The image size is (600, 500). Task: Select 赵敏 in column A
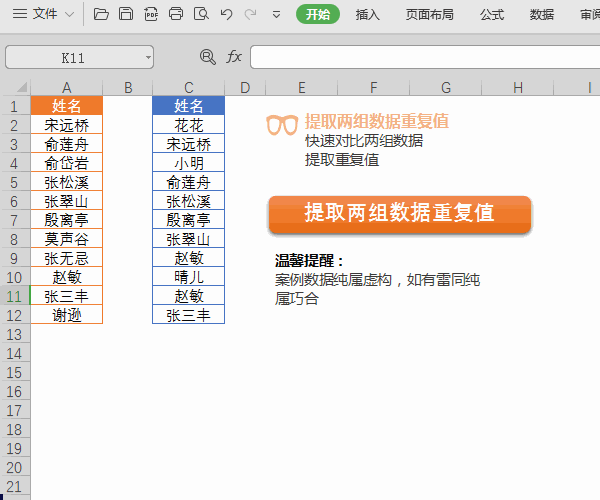(x=67, y=277)
